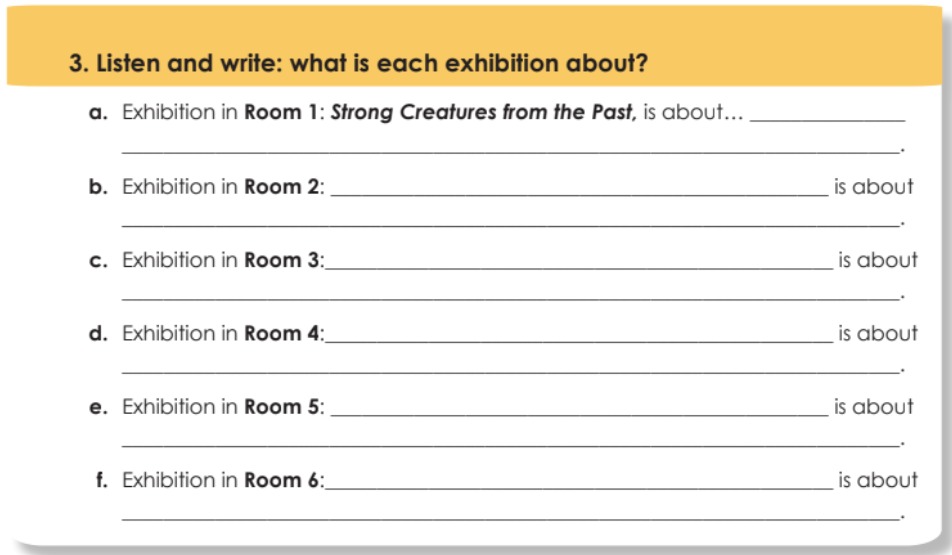Click the item letter 'b.' marker

pyautogui.click(x=98, y=186)
